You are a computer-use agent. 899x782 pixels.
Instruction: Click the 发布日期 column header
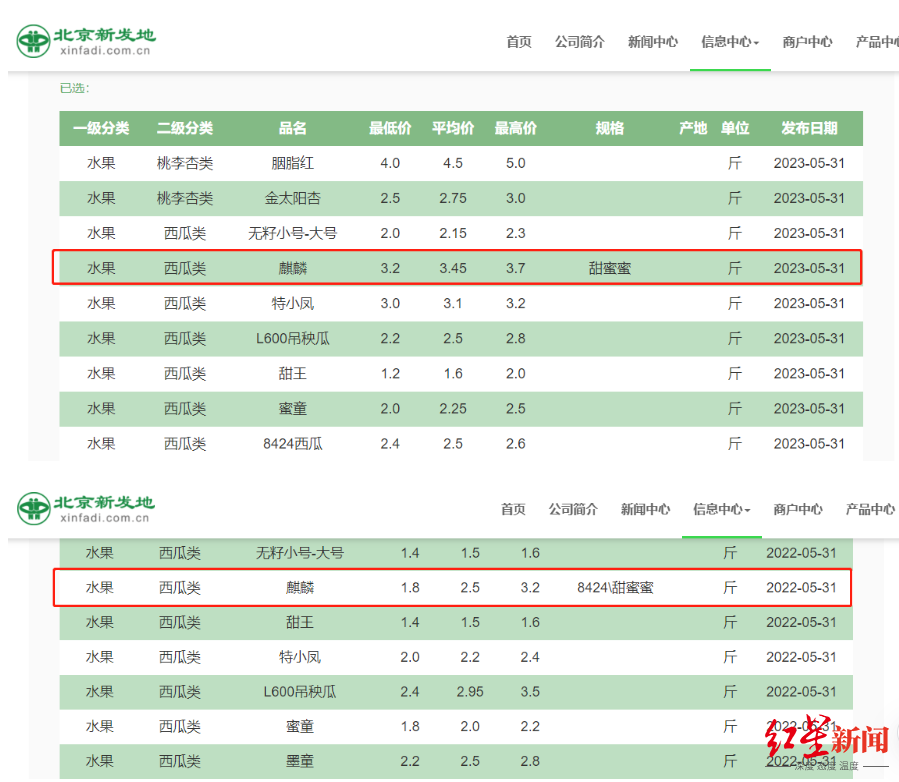coord(809,128)
